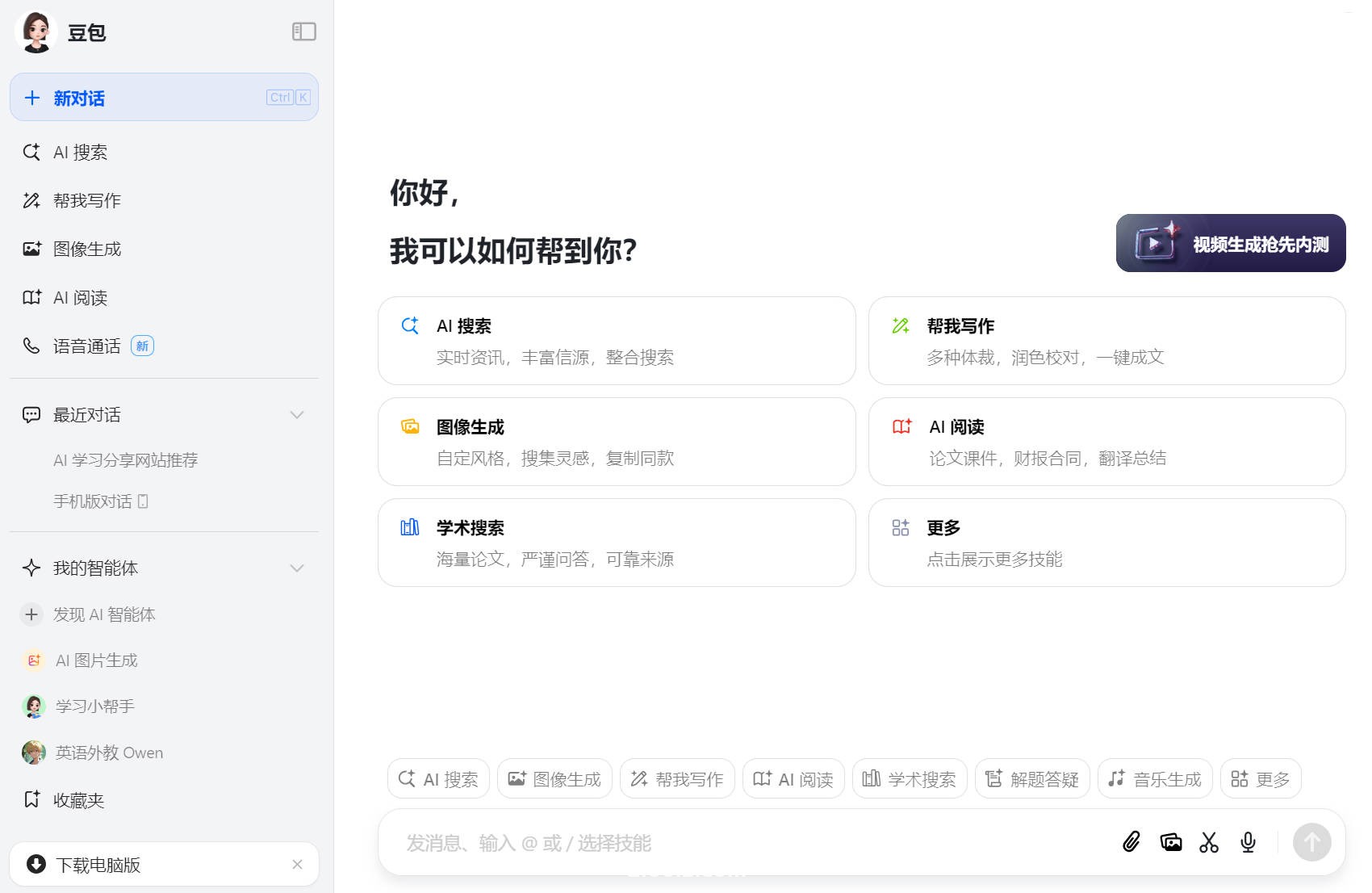Image resolution: width=1372 pixels, height=893 pixels.
Task: Click the 学术搜索 skill chip above input
Action: [910, 778]
